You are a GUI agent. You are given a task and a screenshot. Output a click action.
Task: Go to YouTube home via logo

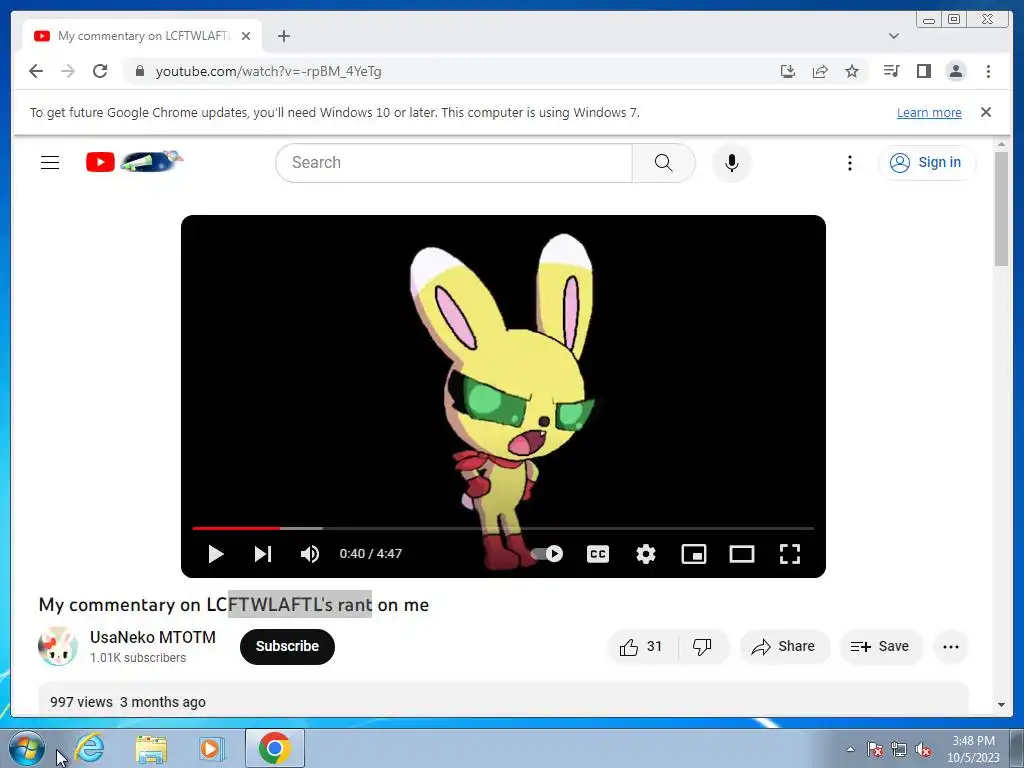tap(100, 163)
